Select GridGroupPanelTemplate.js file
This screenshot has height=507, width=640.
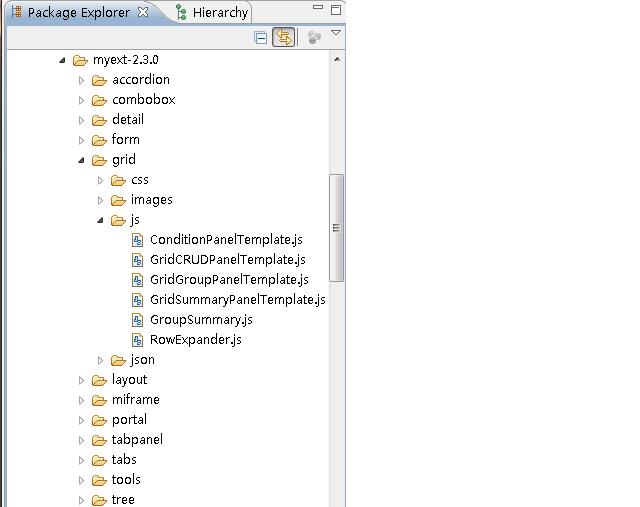pos(228,280)
